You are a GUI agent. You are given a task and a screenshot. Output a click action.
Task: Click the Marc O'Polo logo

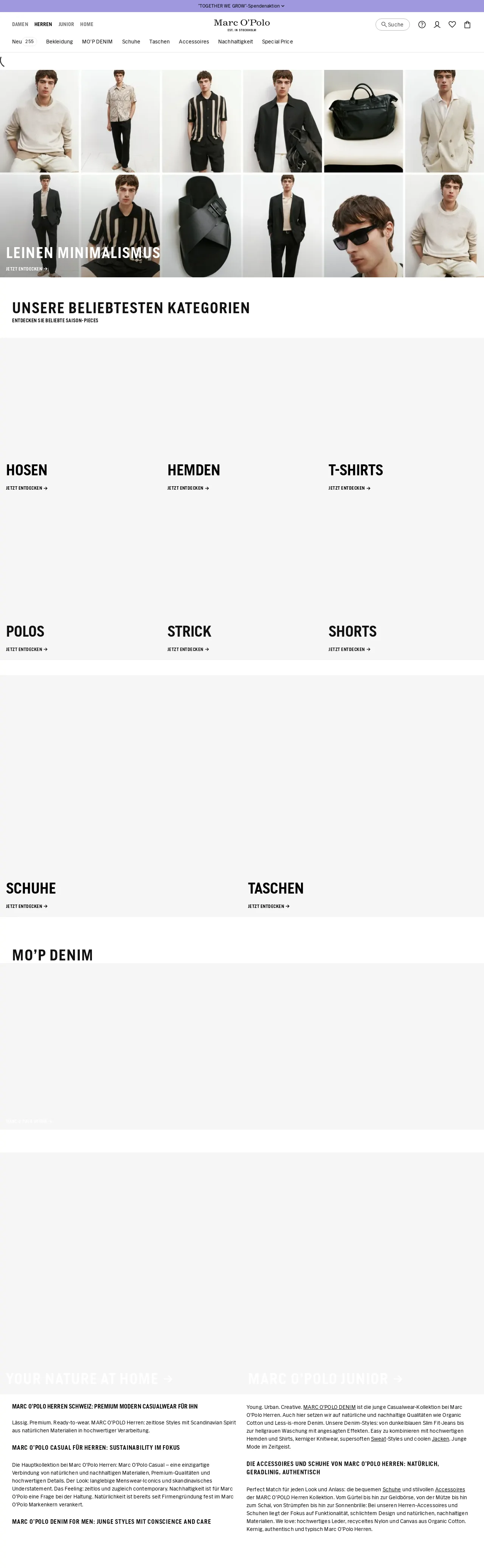(x=242, y=24)
